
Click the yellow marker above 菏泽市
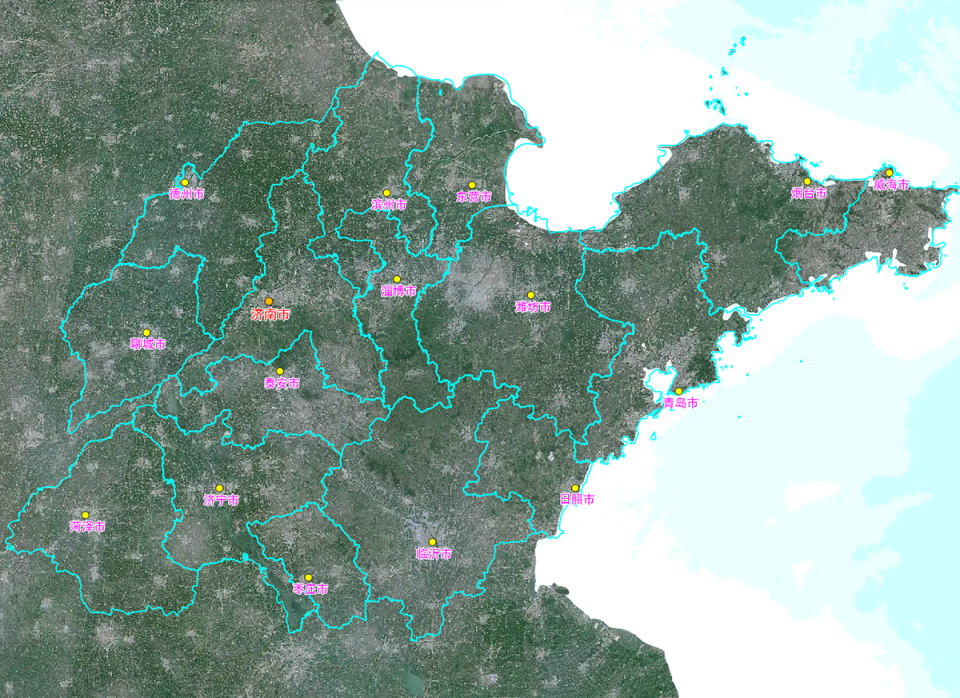[86, 515]
